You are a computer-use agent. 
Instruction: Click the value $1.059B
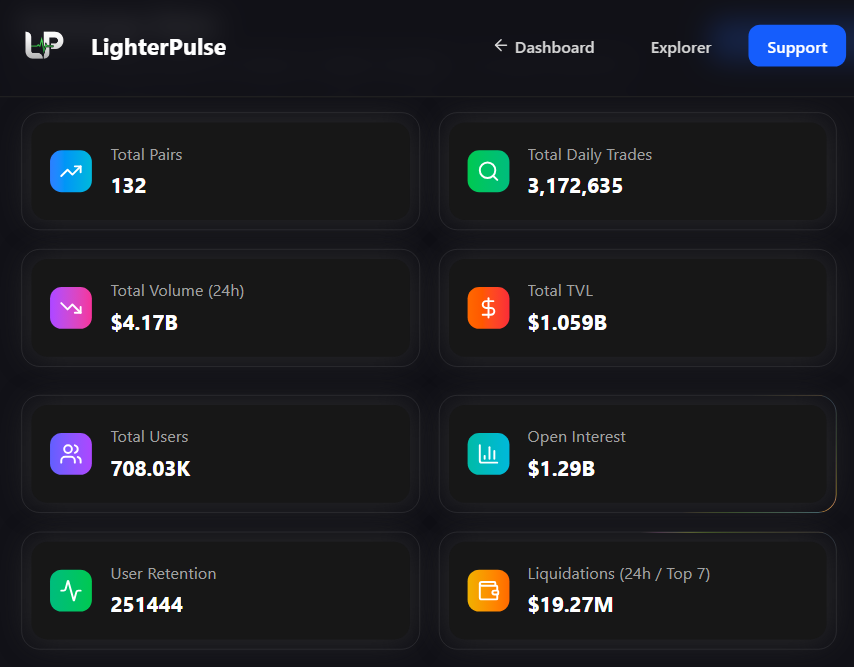click(568, 322)
